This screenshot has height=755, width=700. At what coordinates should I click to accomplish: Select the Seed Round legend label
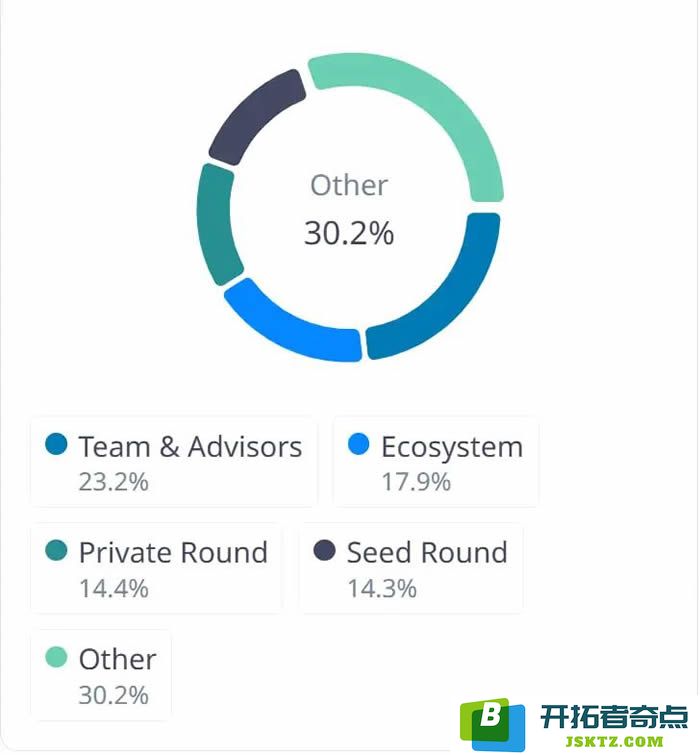[x=427, y=553]
